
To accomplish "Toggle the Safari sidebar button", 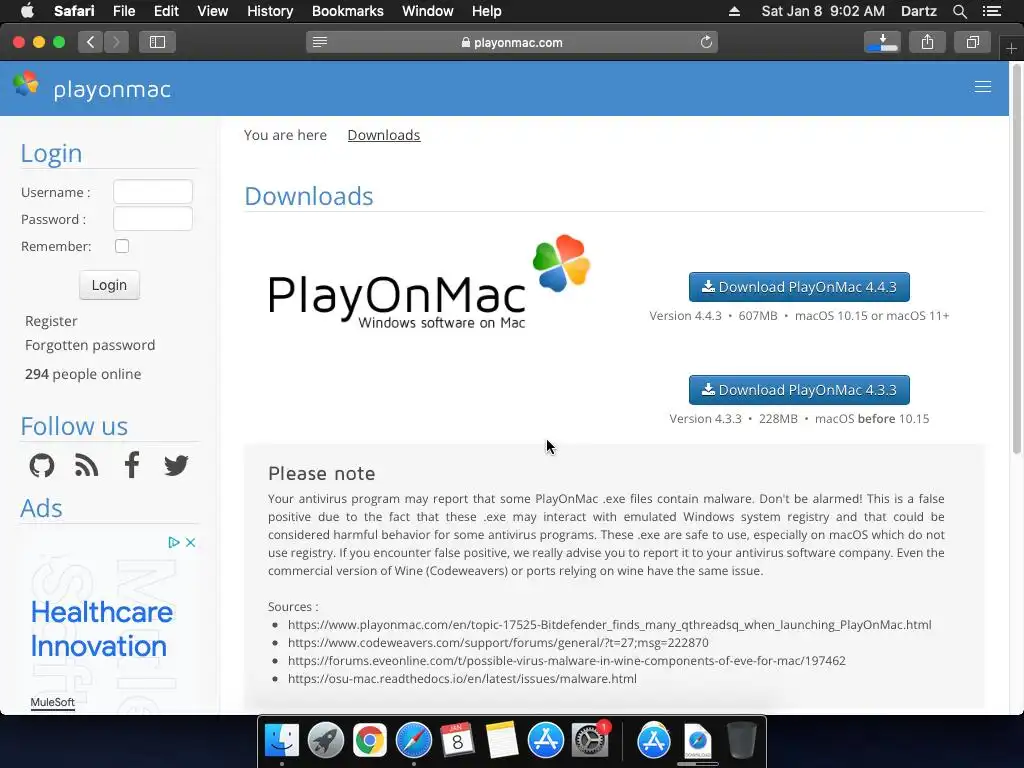I will 157,42.
